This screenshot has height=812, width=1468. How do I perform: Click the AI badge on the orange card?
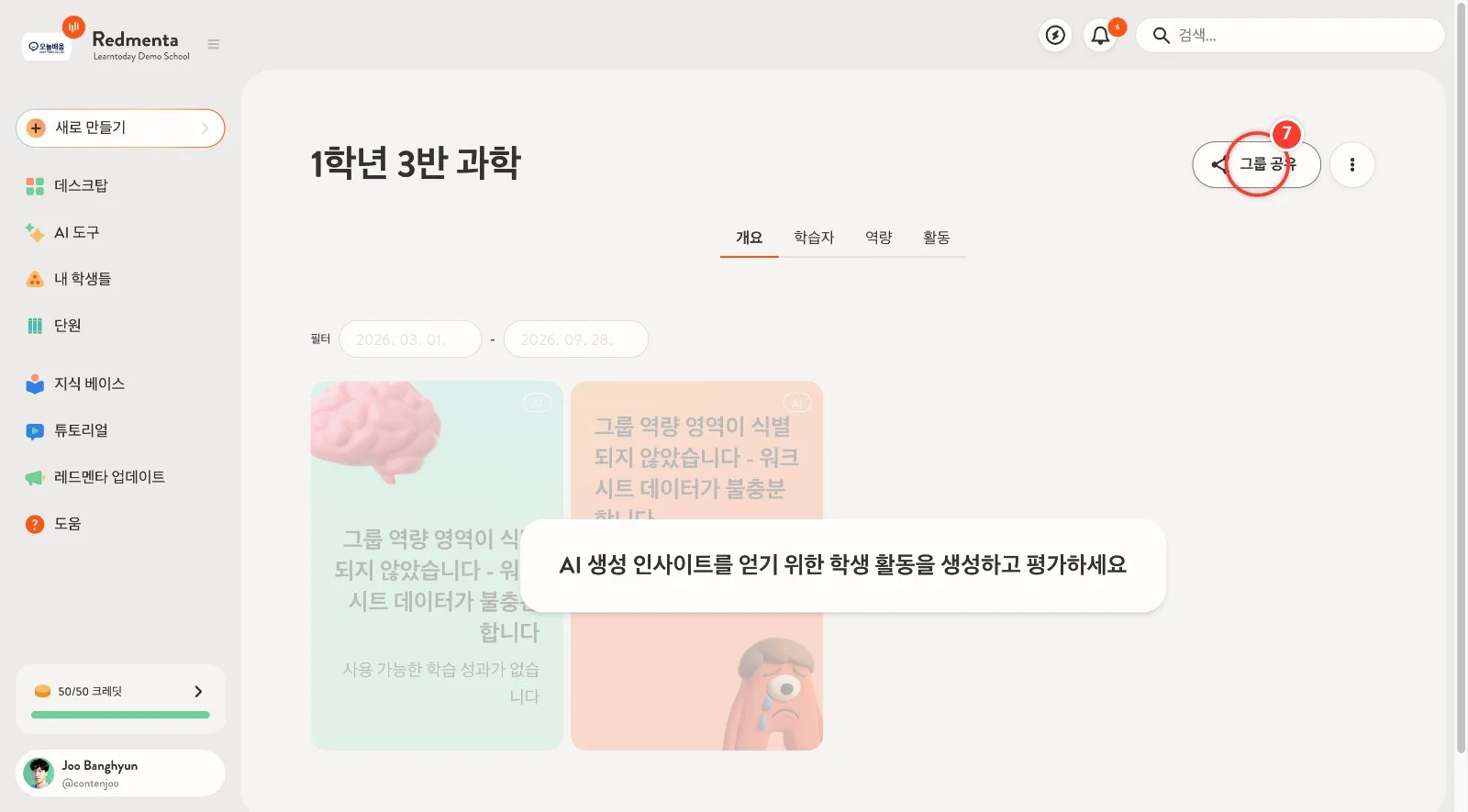click(x=796, y=403)
